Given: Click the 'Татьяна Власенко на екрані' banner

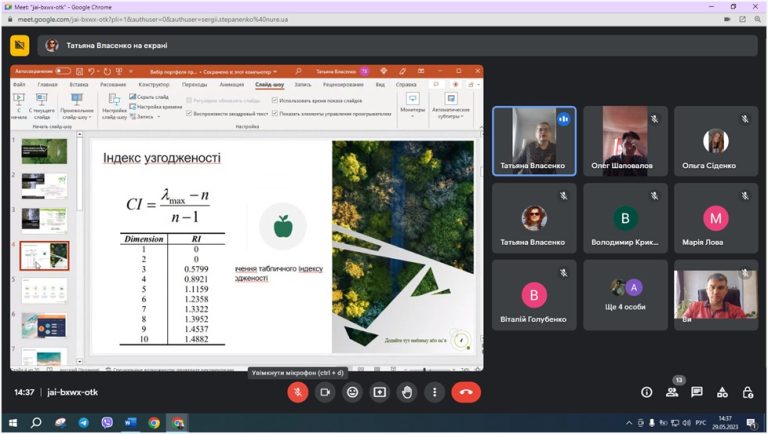Looking at the screenshot, I should 398,46.
